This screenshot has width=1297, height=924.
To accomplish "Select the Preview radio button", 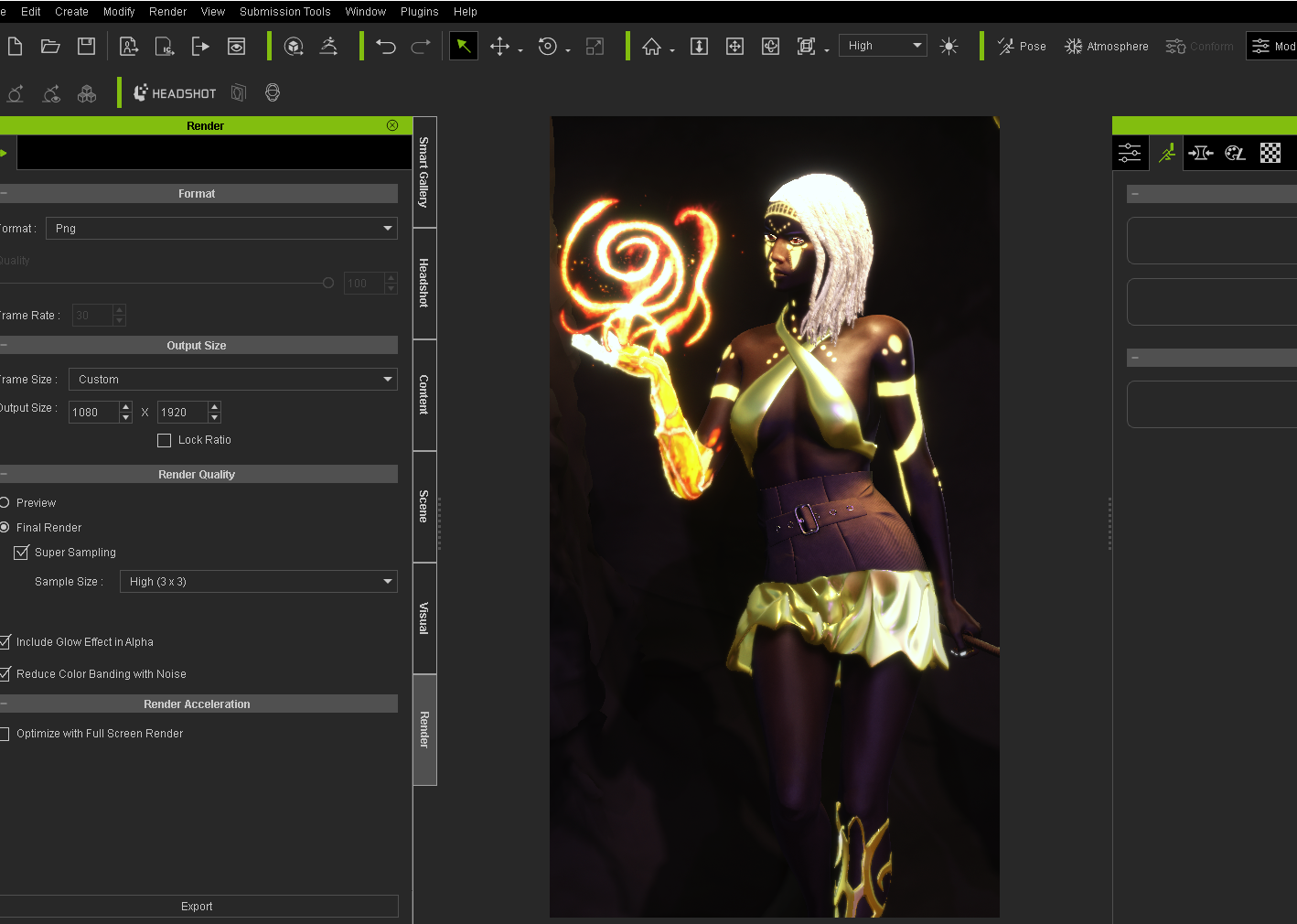I will (5, 503).
